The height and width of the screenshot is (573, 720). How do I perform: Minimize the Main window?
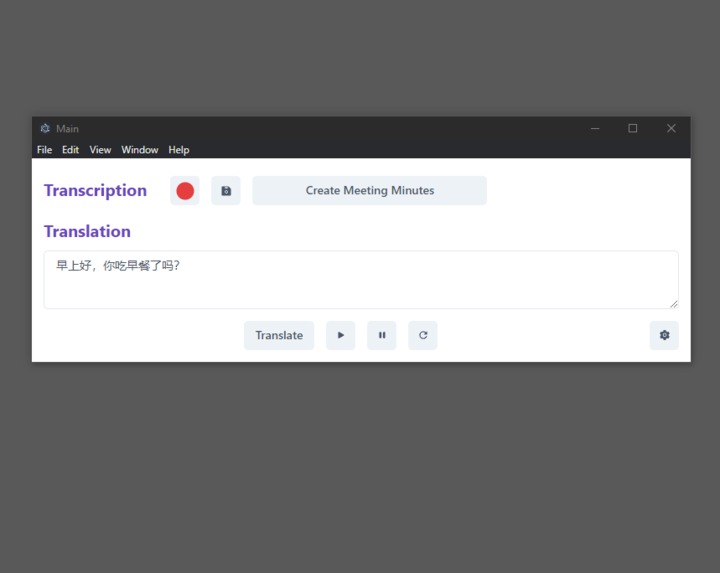pyautogui.click(x=595, y=129)
